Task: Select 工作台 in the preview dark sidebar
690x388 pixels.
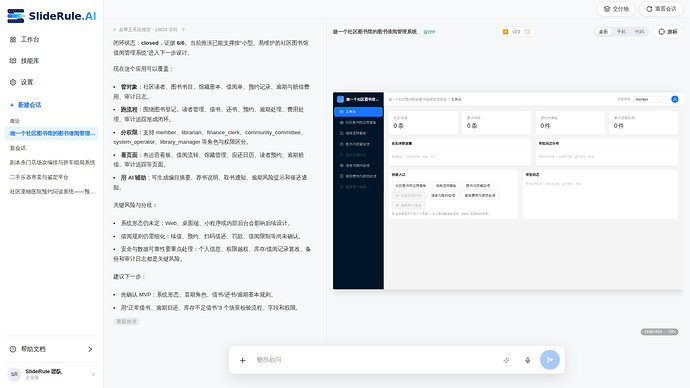Action: pos(358,112)
